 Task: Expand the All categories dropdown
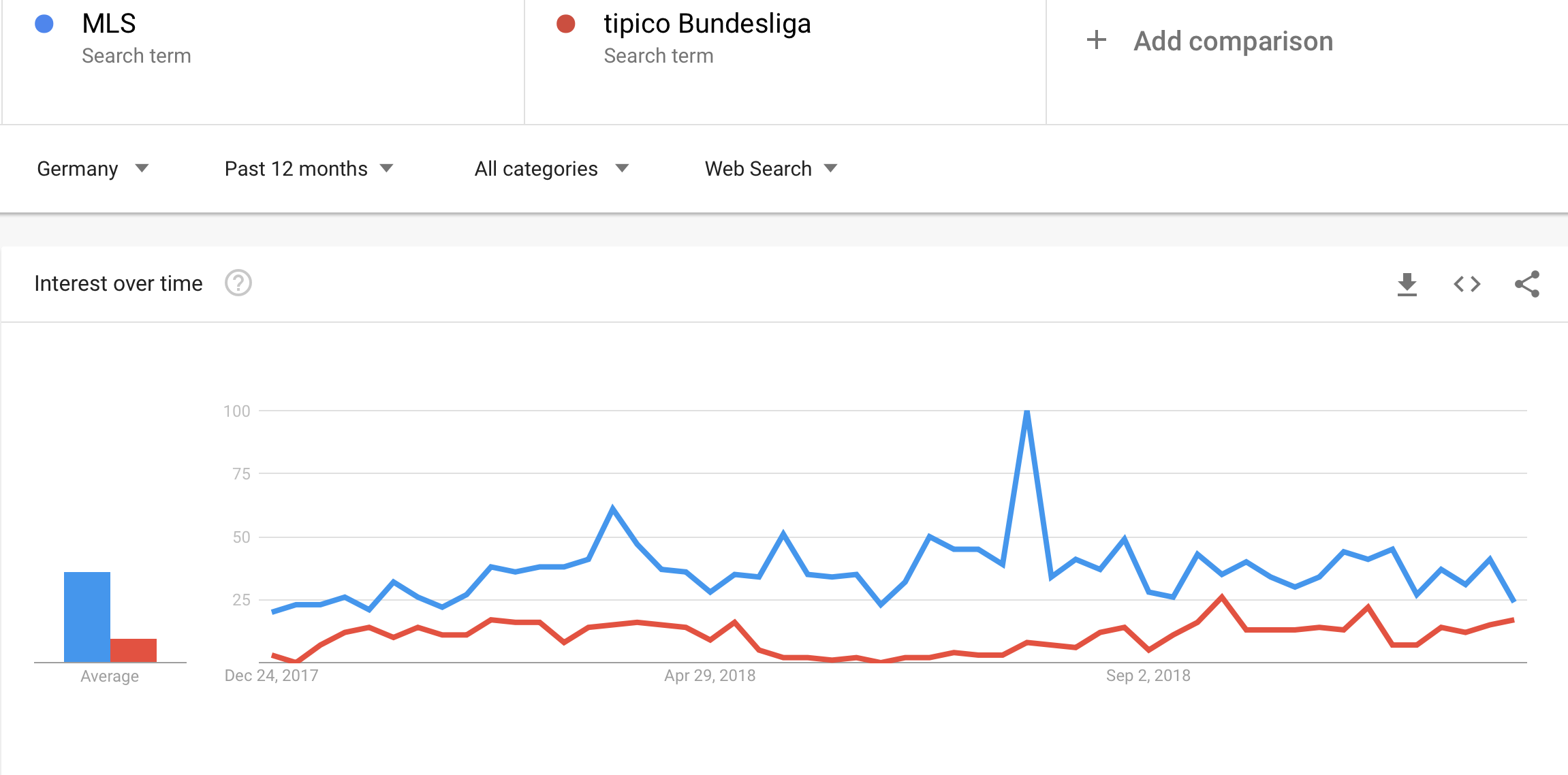[551, 168]
